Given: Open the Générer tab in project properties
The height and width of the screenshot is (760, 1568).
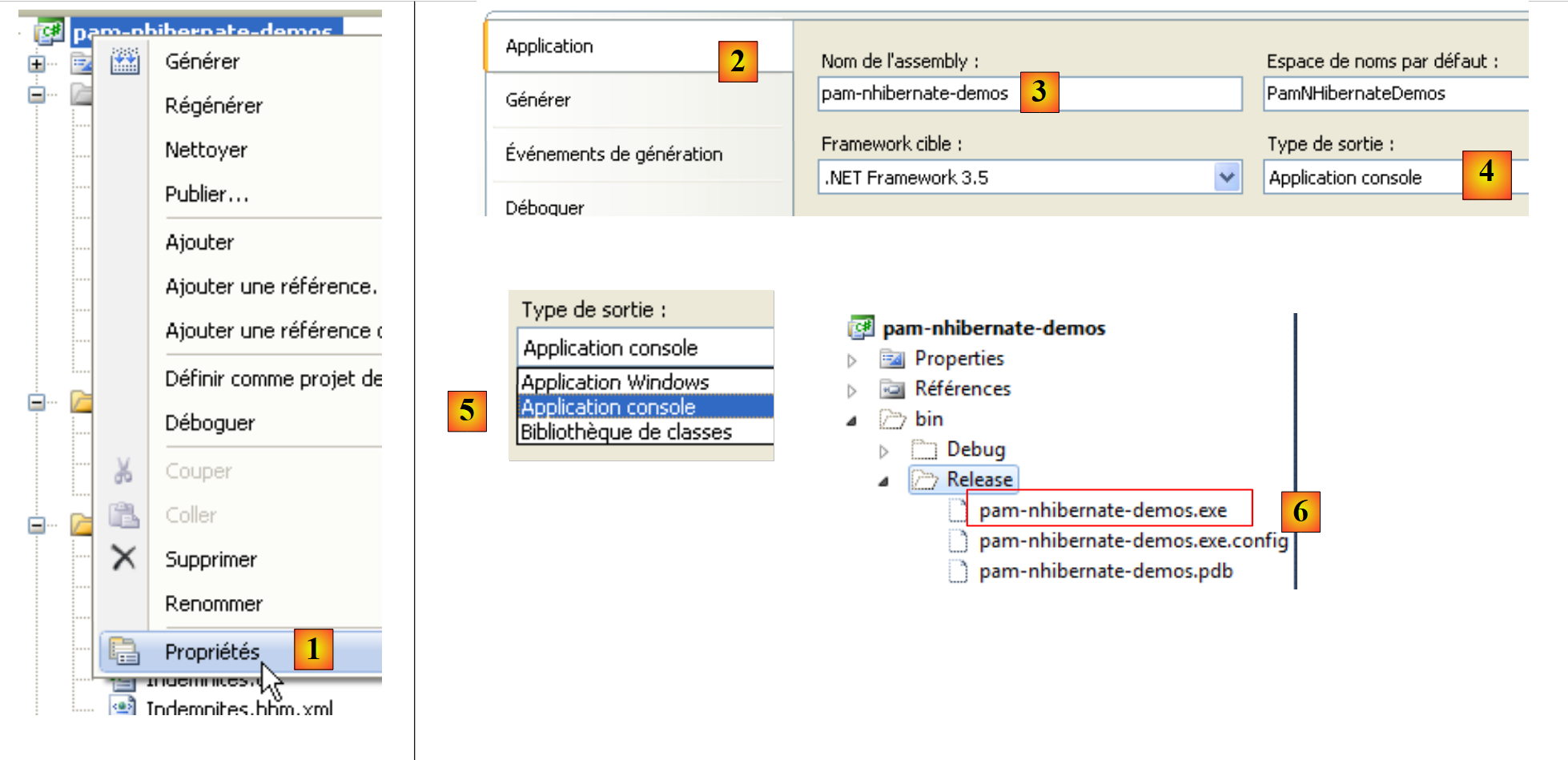Looking at the screenshot, I should (537, 100).
